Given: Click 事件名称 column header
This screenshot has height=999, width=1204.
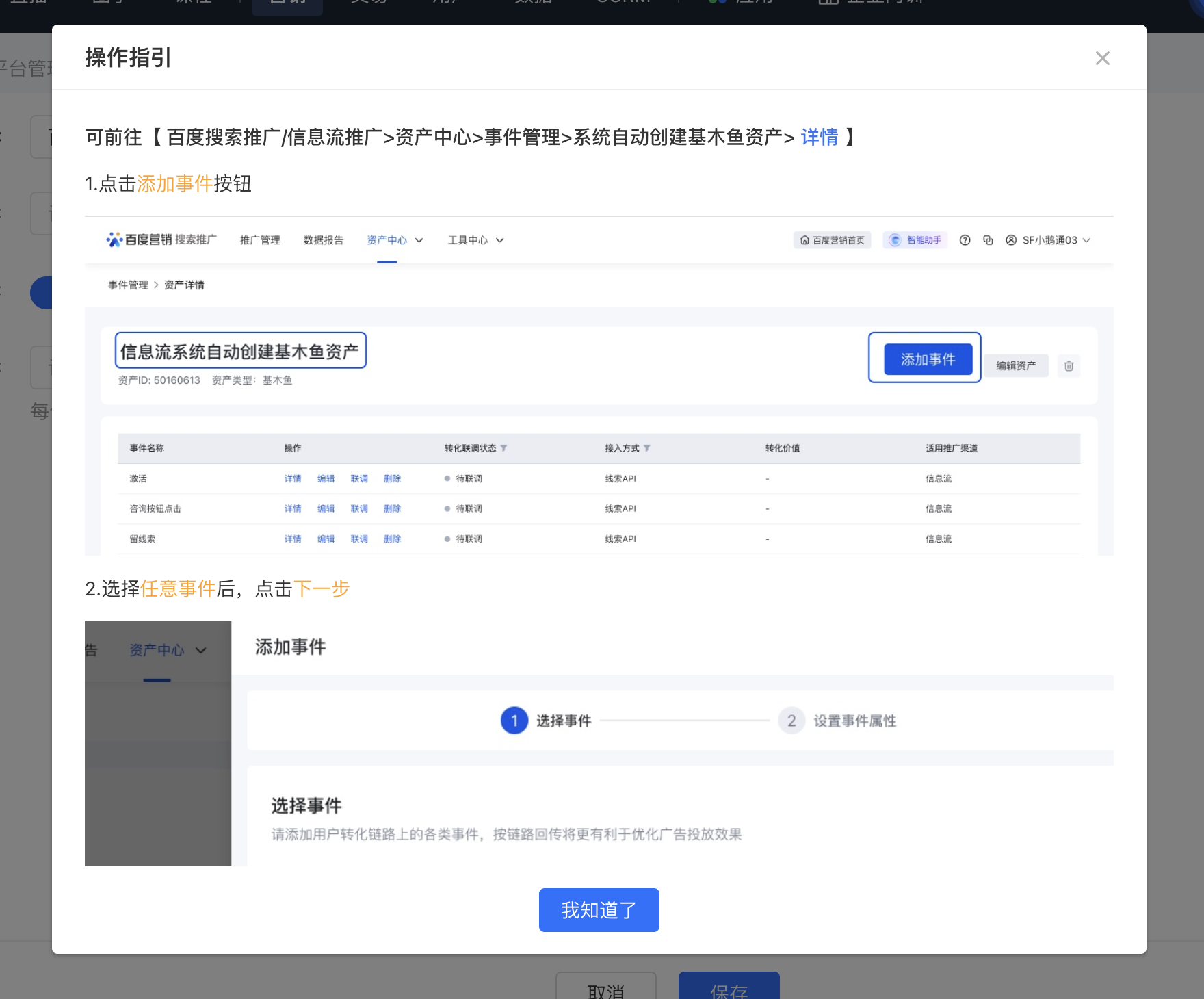Looking at the screenshot, I should click(147, 448).
